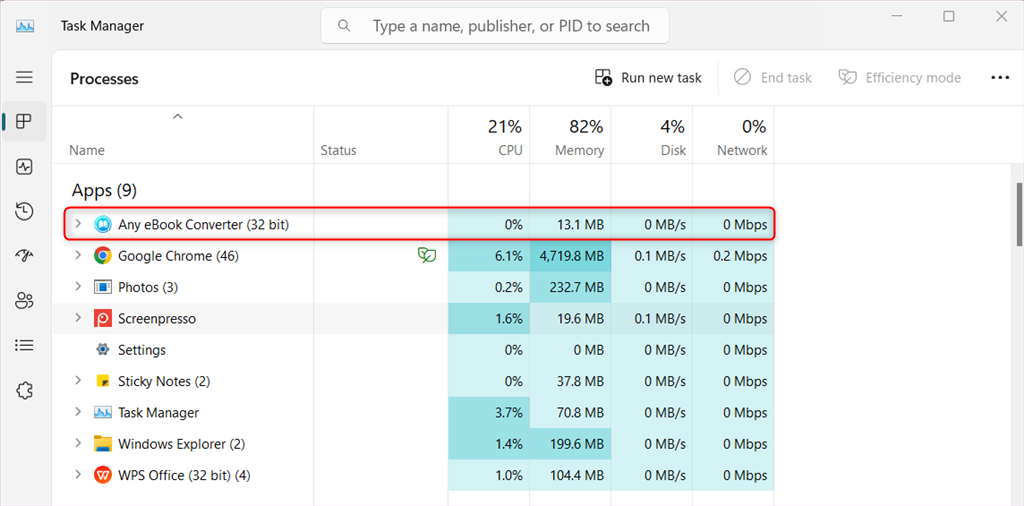Open the three-dots more options menu
This screenshot has width=1024, height=506.
(1000, 78)
